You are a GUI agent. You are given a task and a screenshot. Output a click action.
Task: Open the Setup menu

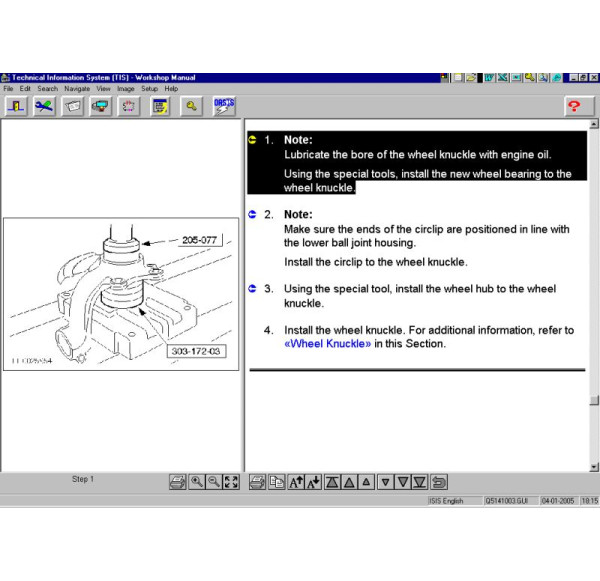pos(149,89)
